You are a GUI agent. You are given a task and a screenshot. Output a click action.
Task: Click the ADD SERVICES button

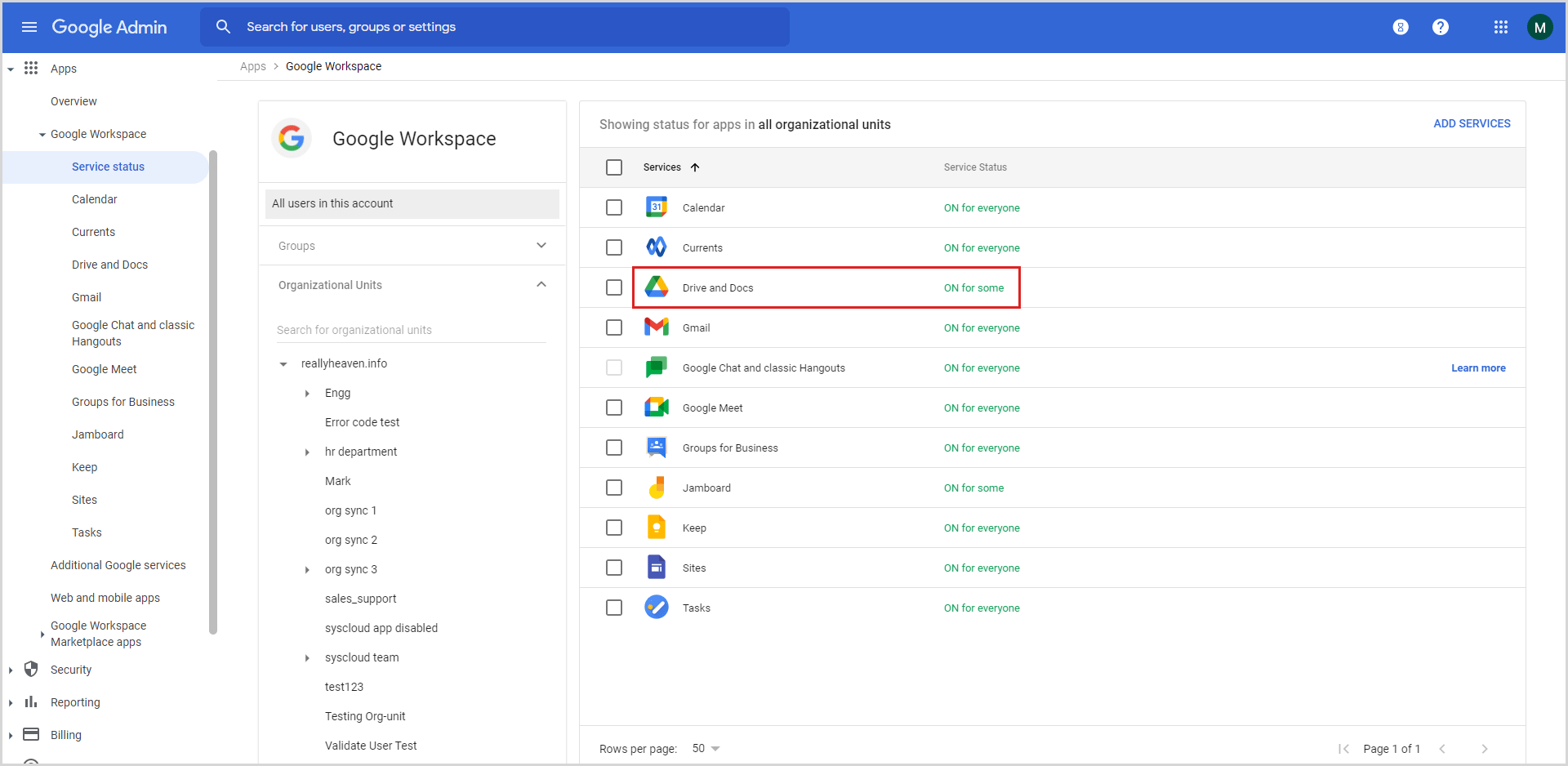(1472, 123)
